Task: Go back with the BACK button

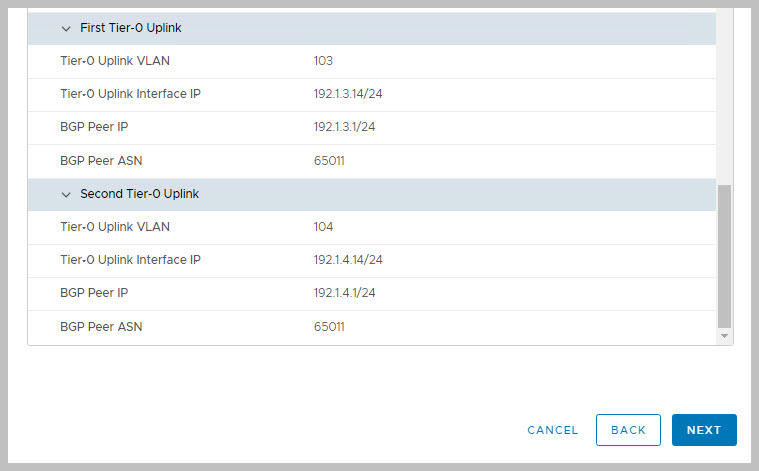Action: pos(628,430)
